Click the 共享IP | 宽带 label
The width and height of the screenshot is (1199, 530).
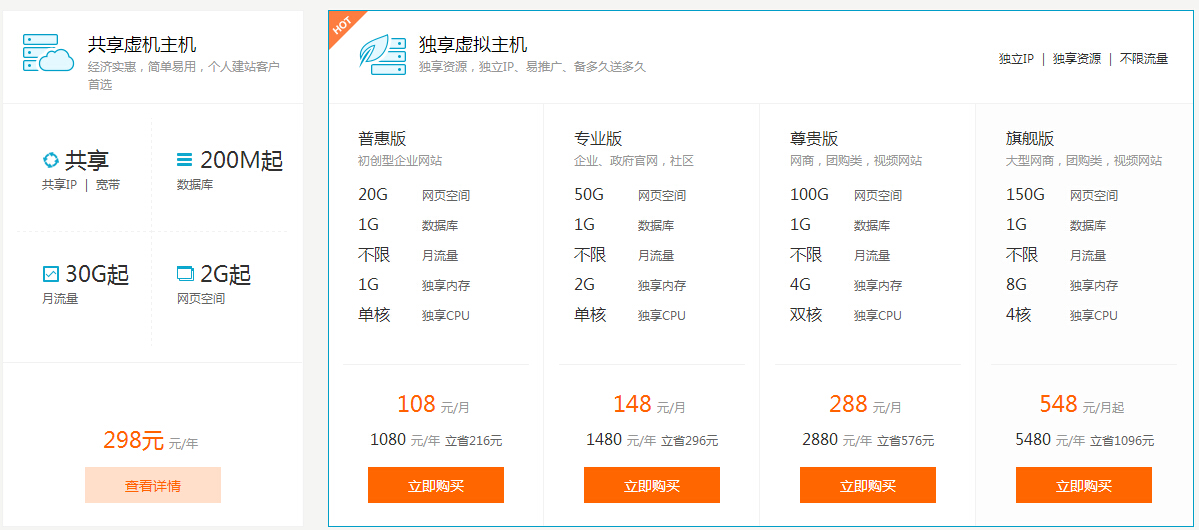click(x=81, y=184)
